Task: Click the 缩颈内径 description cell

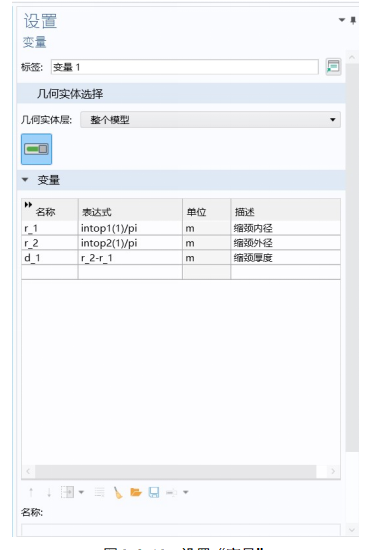Action: click(x=285, y=228)
